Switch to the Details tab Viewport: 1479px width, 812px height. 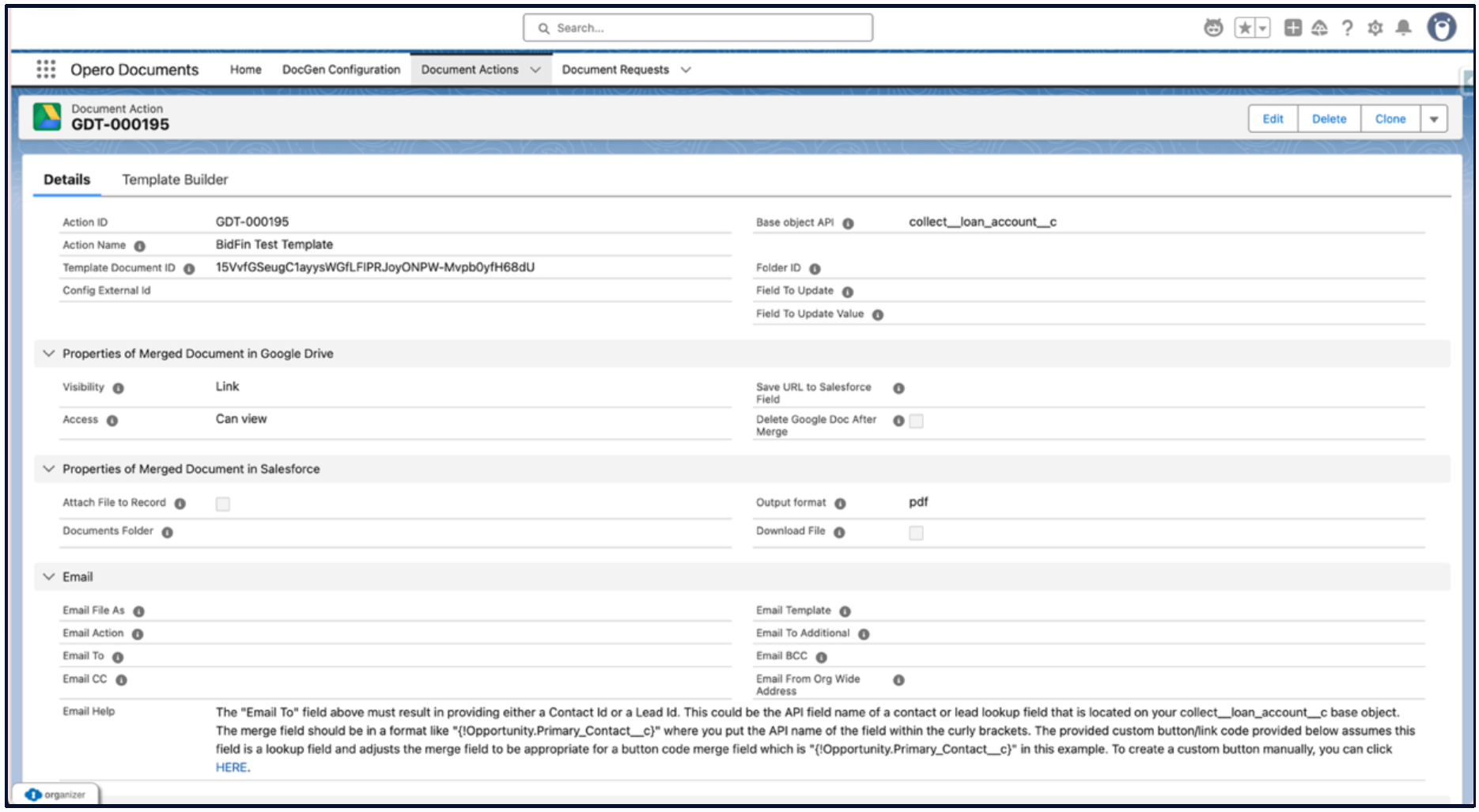(x=67, y=179)
